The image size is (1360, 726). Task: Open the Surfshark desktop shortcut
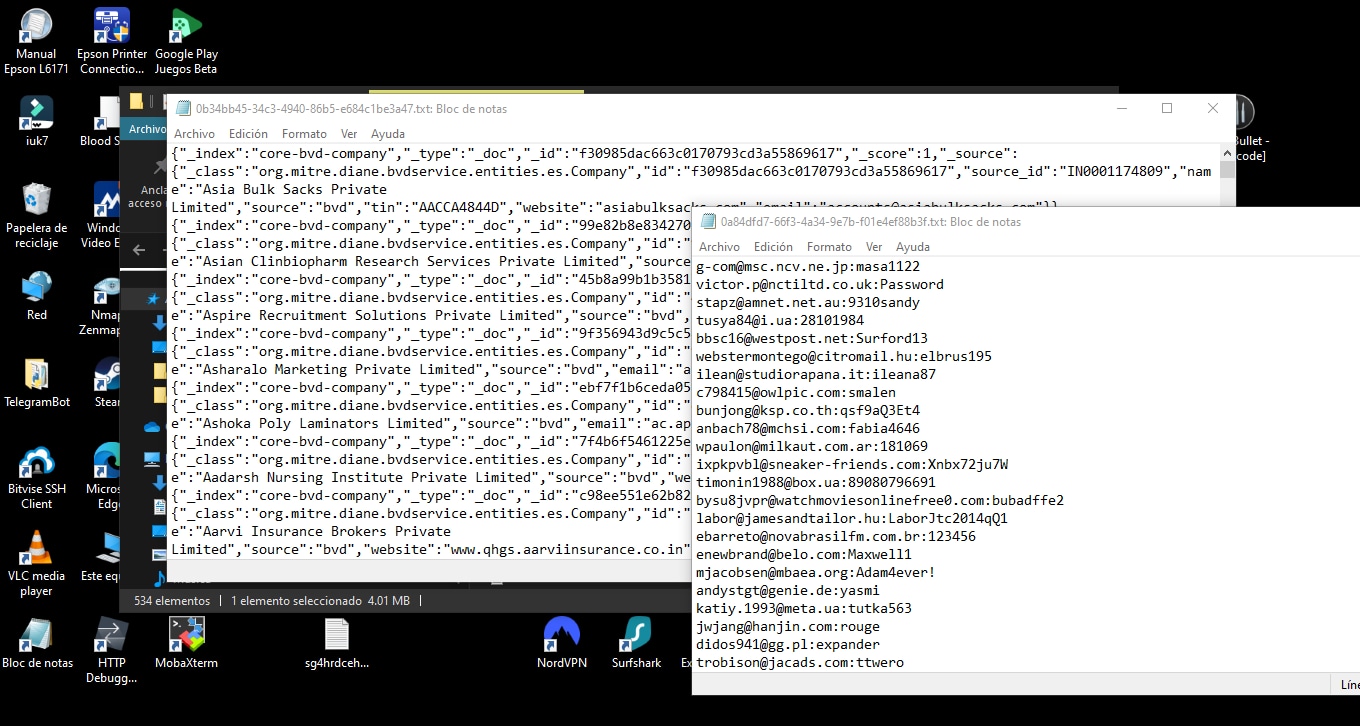(637, 643)
